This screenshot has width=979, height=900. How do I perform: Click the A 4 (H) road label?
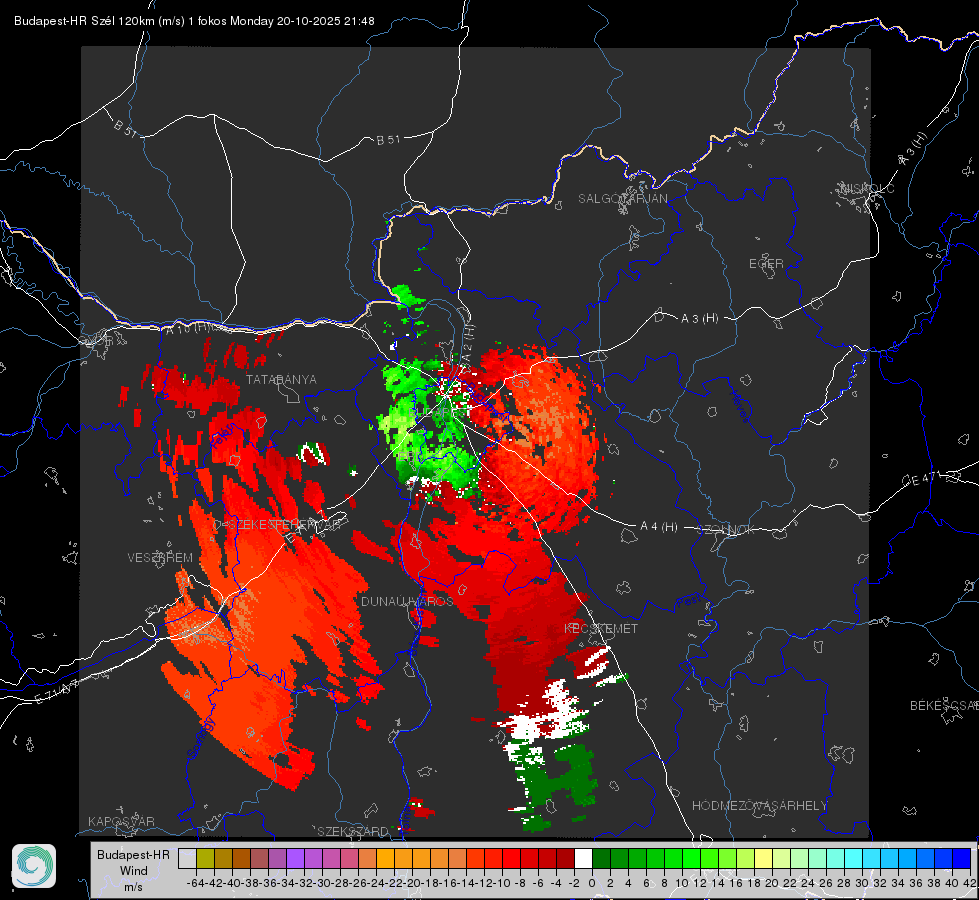coord(659,527)
